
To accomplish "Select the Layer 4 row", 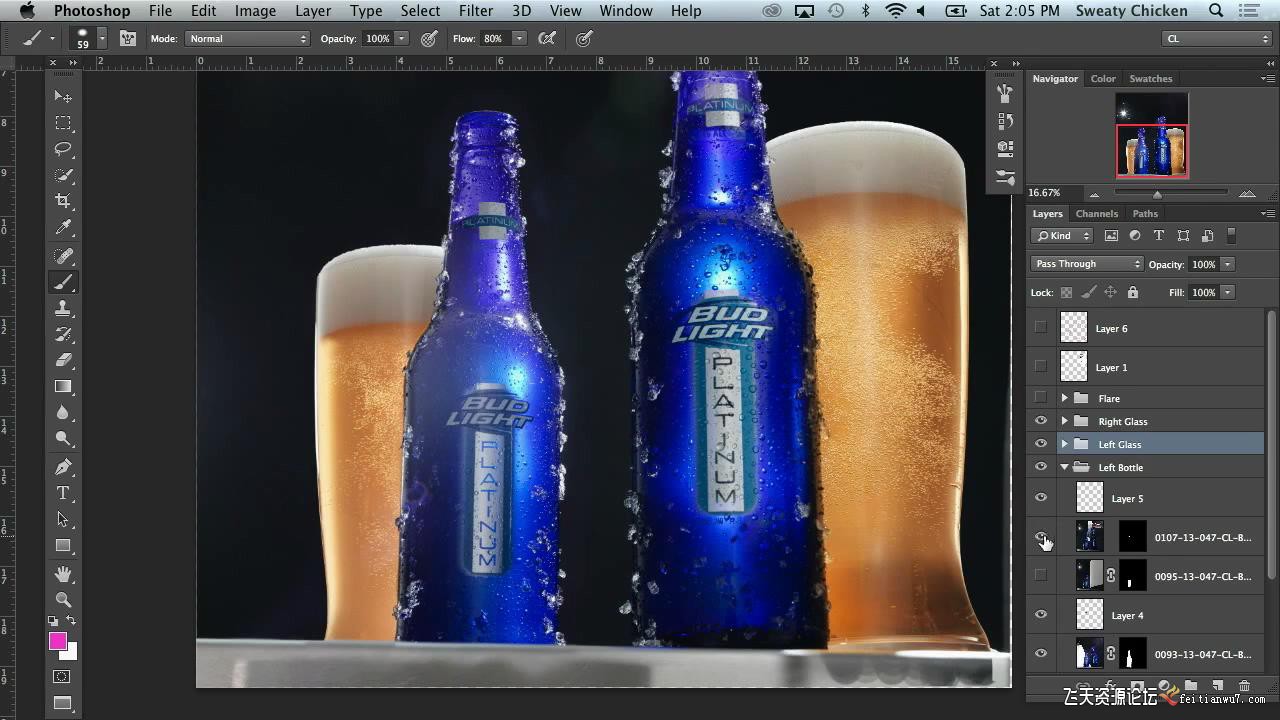I will coord(1160,615).
